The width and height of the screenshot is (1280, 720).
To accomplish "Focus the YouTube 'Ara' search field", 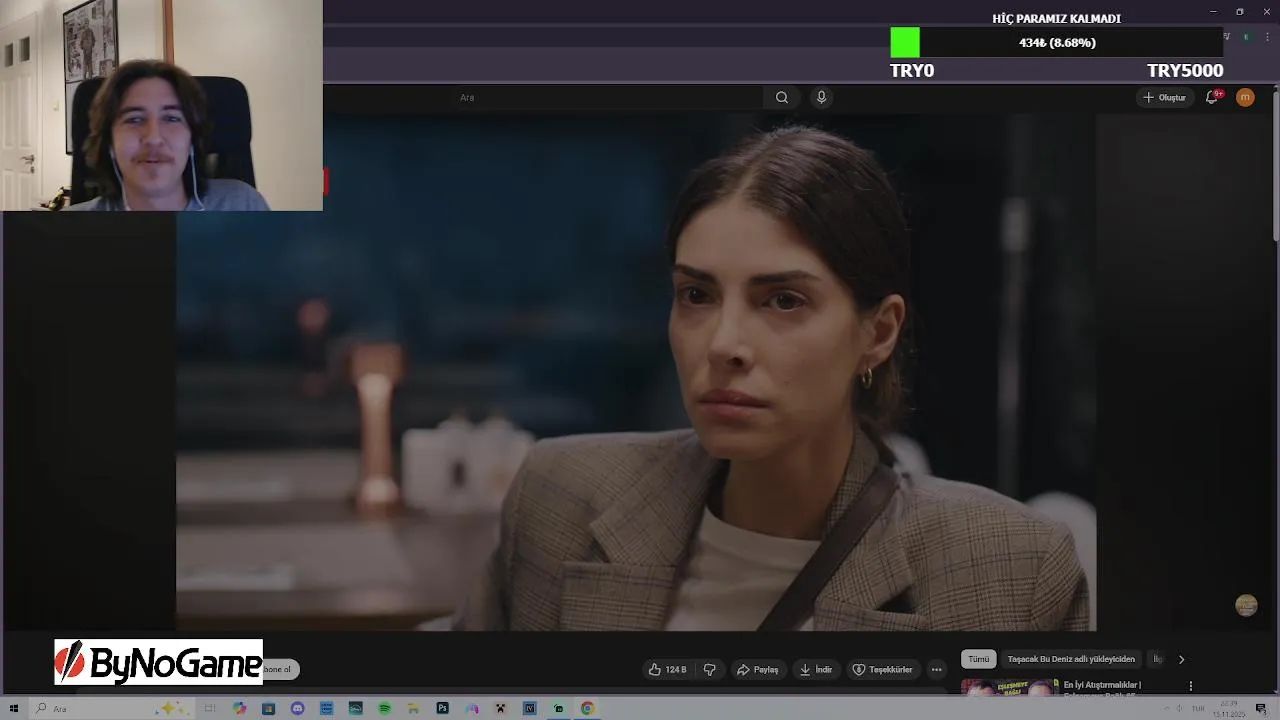I will (x=610, y=97).
